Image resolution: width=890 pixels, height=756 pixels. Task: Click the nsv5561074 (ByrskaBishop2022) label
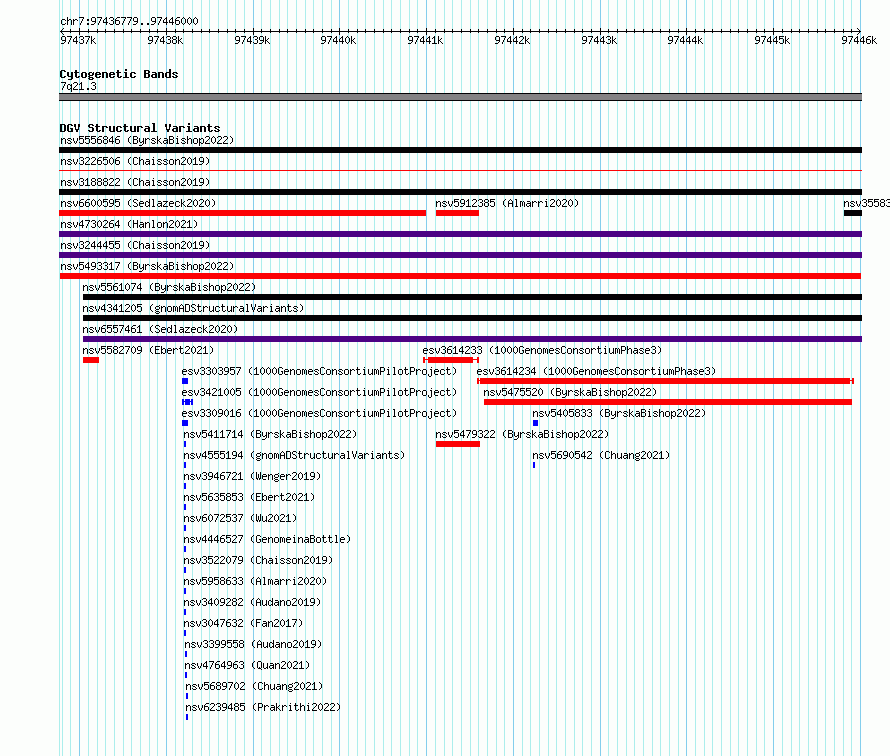169,287
